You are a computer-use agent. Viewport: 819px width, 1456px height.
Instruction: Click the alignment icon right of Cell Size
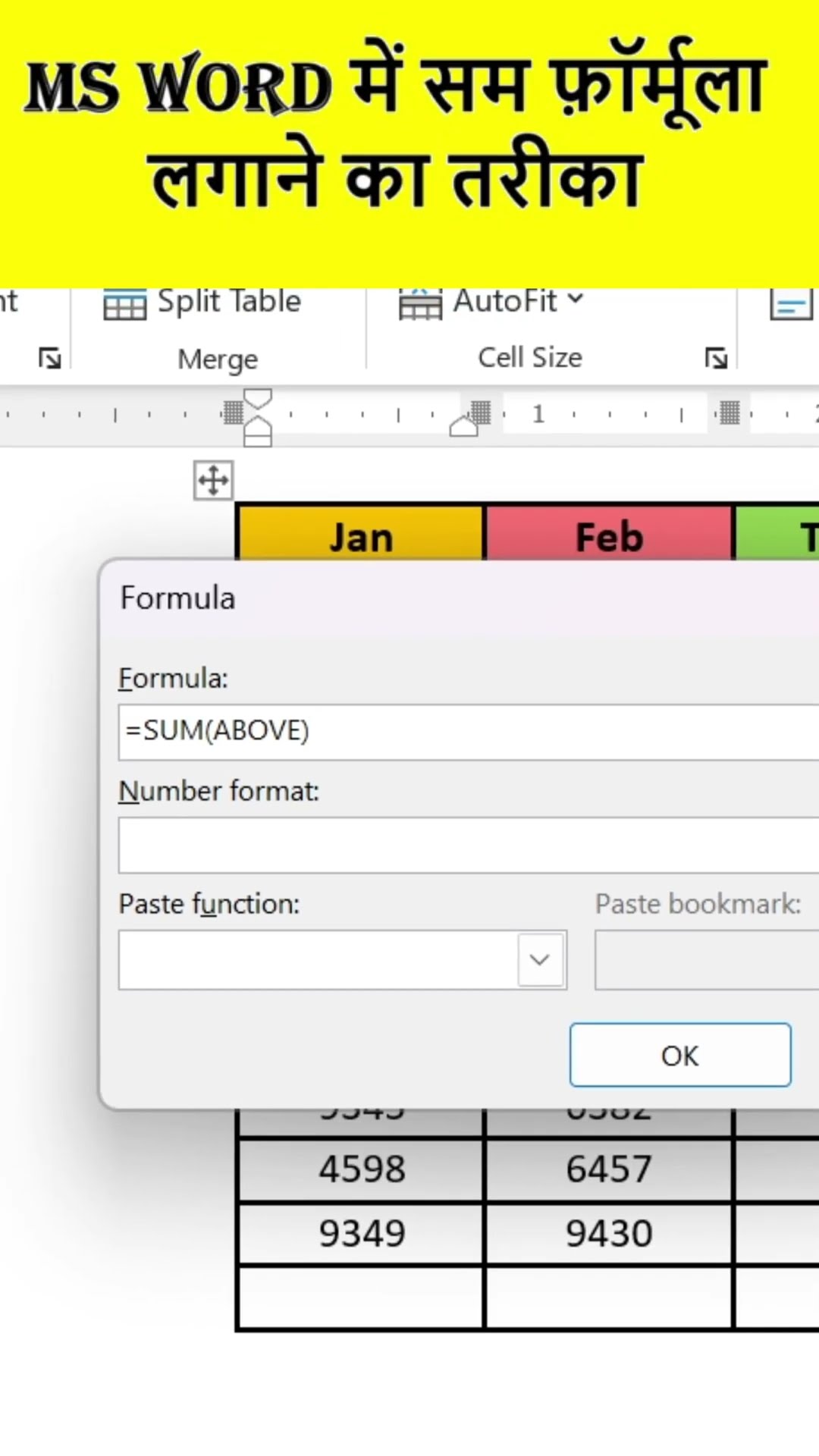tap(790, 305)
